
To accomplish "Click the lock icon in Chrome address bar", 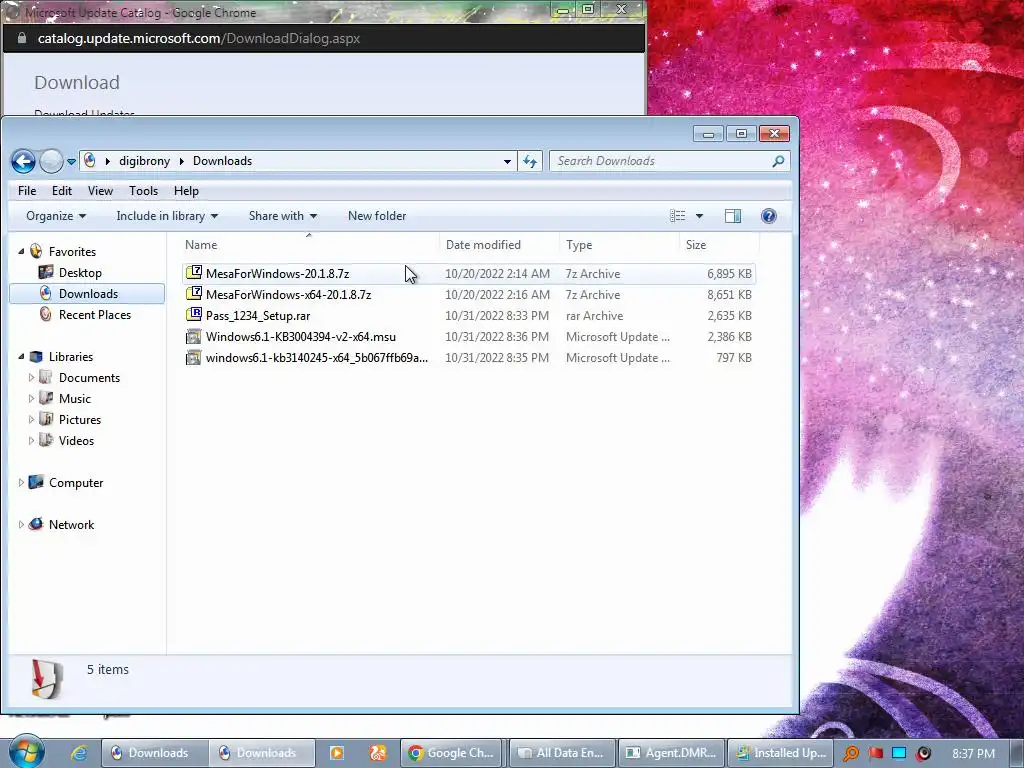I will click(x=22, y=39).
